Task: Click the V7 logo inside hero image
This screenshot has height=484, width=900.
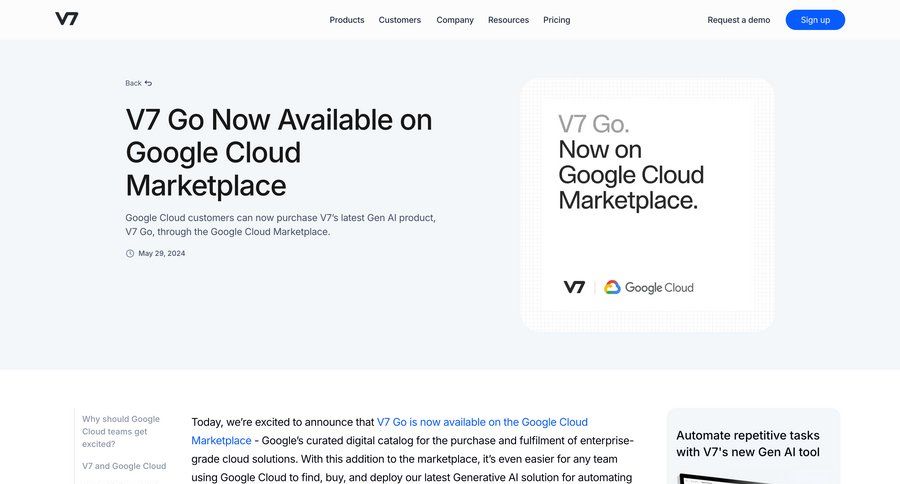Action: tap(574, 287)
